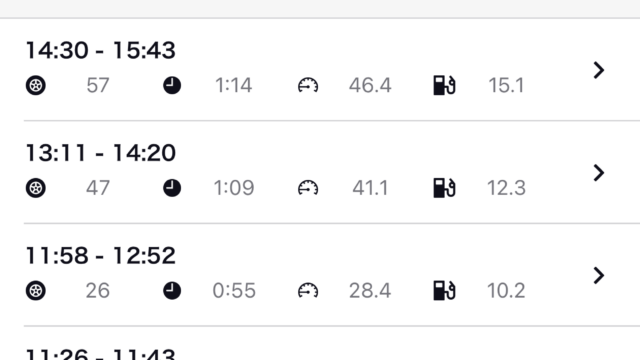Viewport: 640px width, 360px height.
Task: Click speedometer icon in 14:30 trip
Action: pyautogui.click(x=308, y=86)
